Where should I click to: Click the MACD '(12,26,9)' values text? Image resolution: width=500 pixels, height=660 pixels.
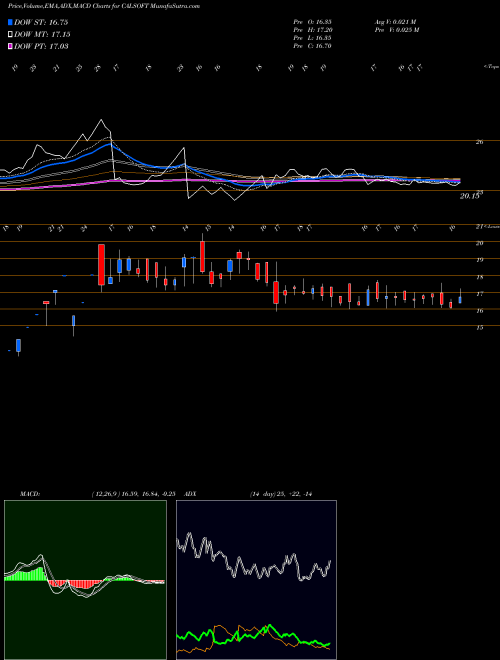133,494
